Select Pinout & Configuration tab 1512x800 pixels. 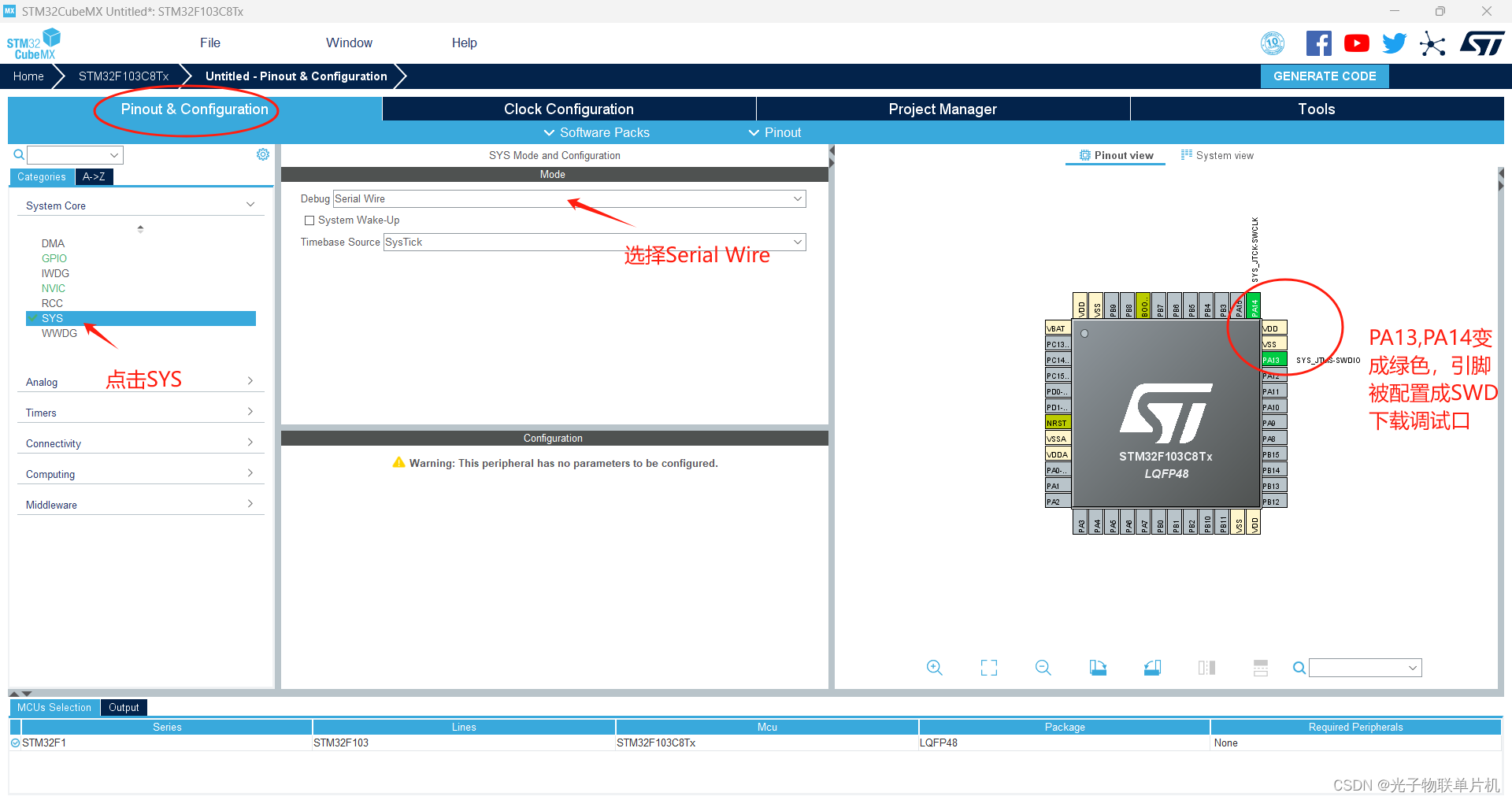click(x=195, y=109)
